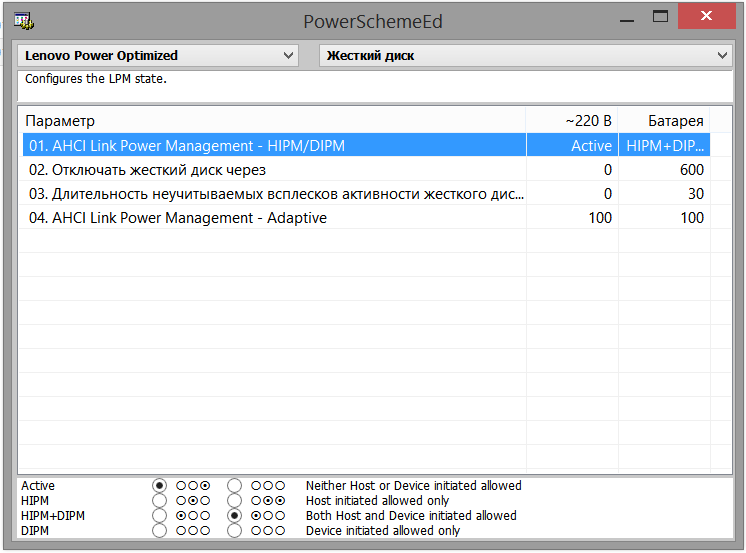Click Device initiated allowed only description
Viewport: 746px width, 553px height.
383,531
